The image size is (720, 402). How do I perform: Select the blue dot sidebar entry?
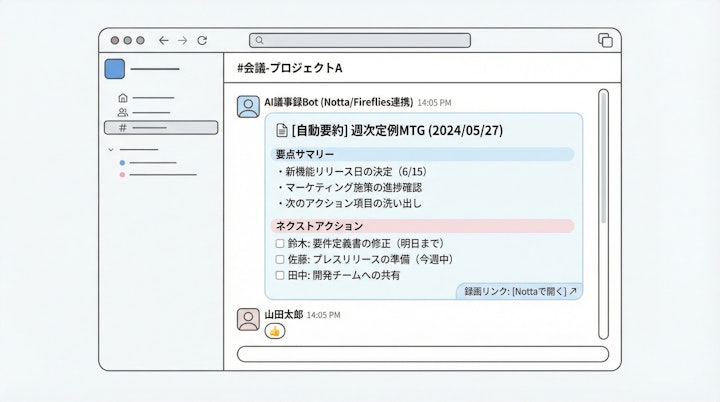pyautogui.click(x=148, y=163)
